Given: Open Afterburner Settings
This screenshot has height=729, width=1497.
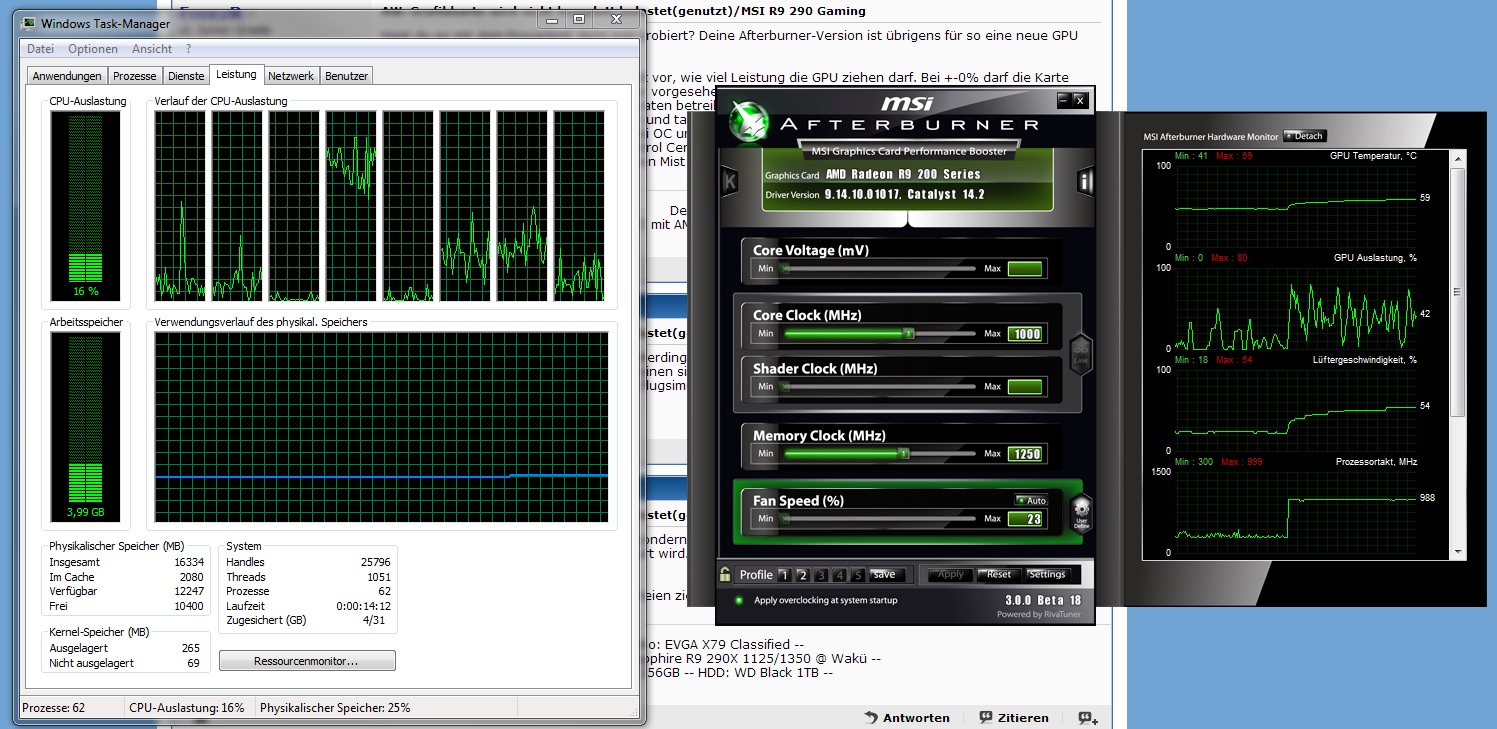Looking at the screenshot, I should click(1048, 575).
